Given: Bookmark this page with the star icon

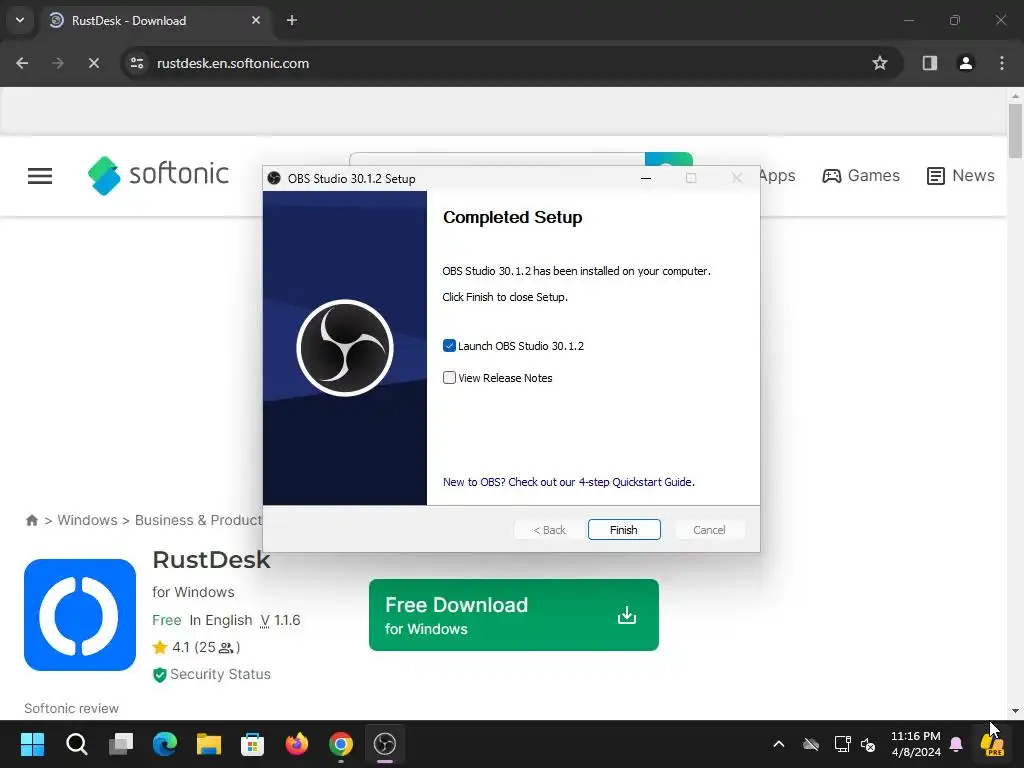Looking at the screenshot, I should 880,63.
